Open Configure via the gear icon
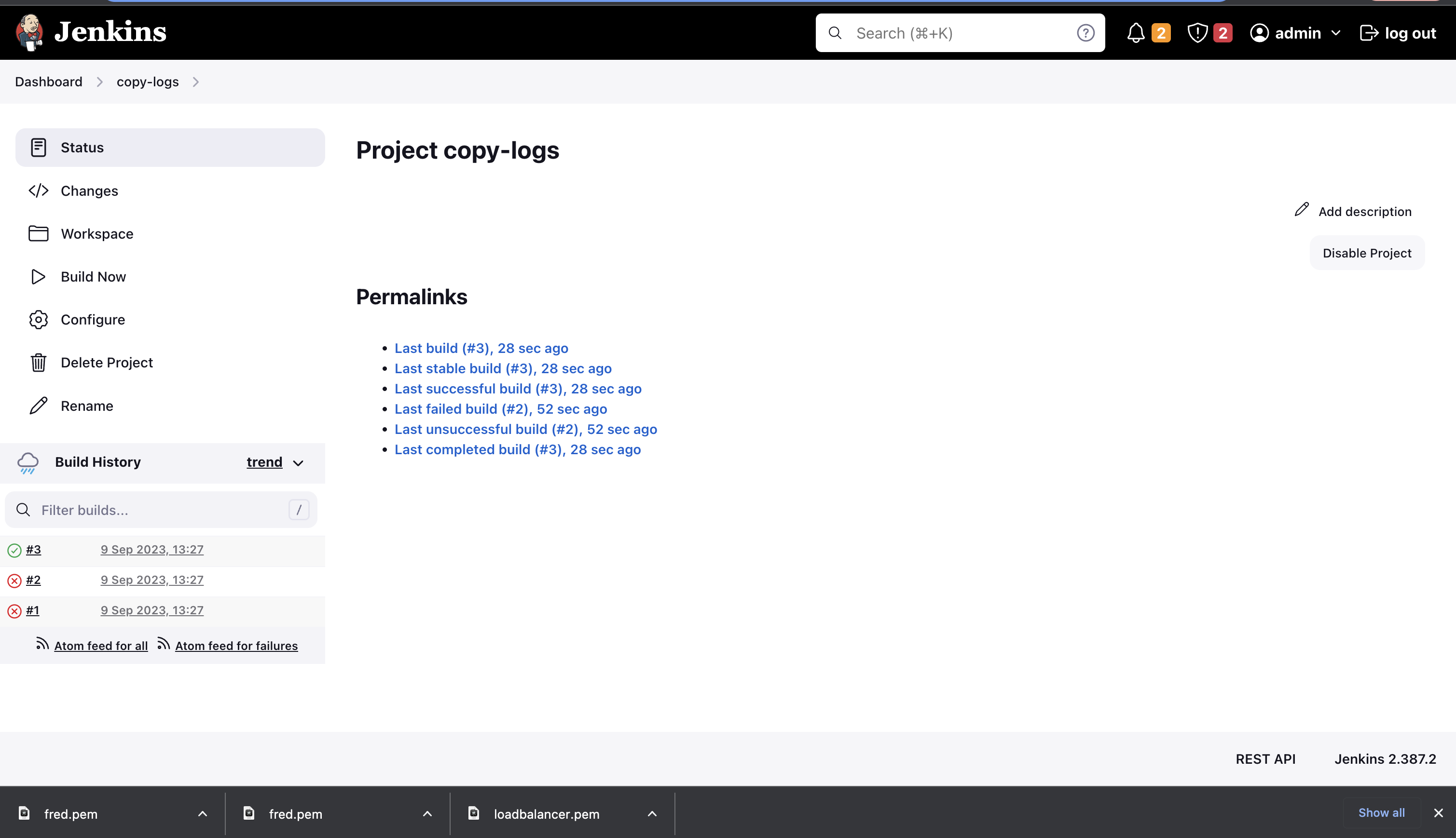The height and width of the screenshot is (838, 1456). 38,319
